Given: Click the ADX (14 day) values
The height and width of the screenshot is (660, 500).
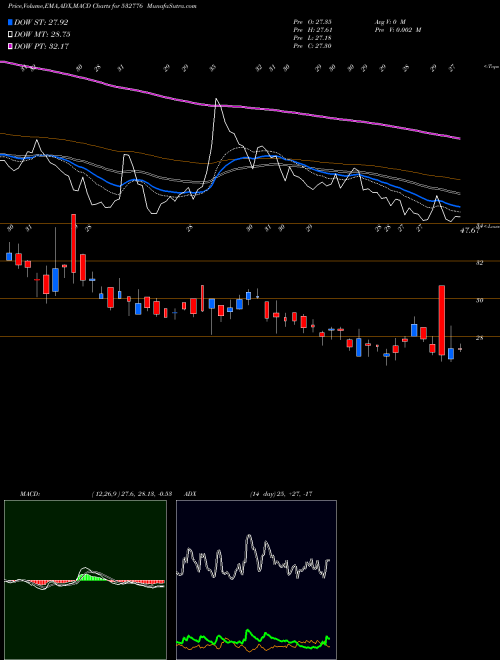Looking at the screenshot, I should (281, 494).
